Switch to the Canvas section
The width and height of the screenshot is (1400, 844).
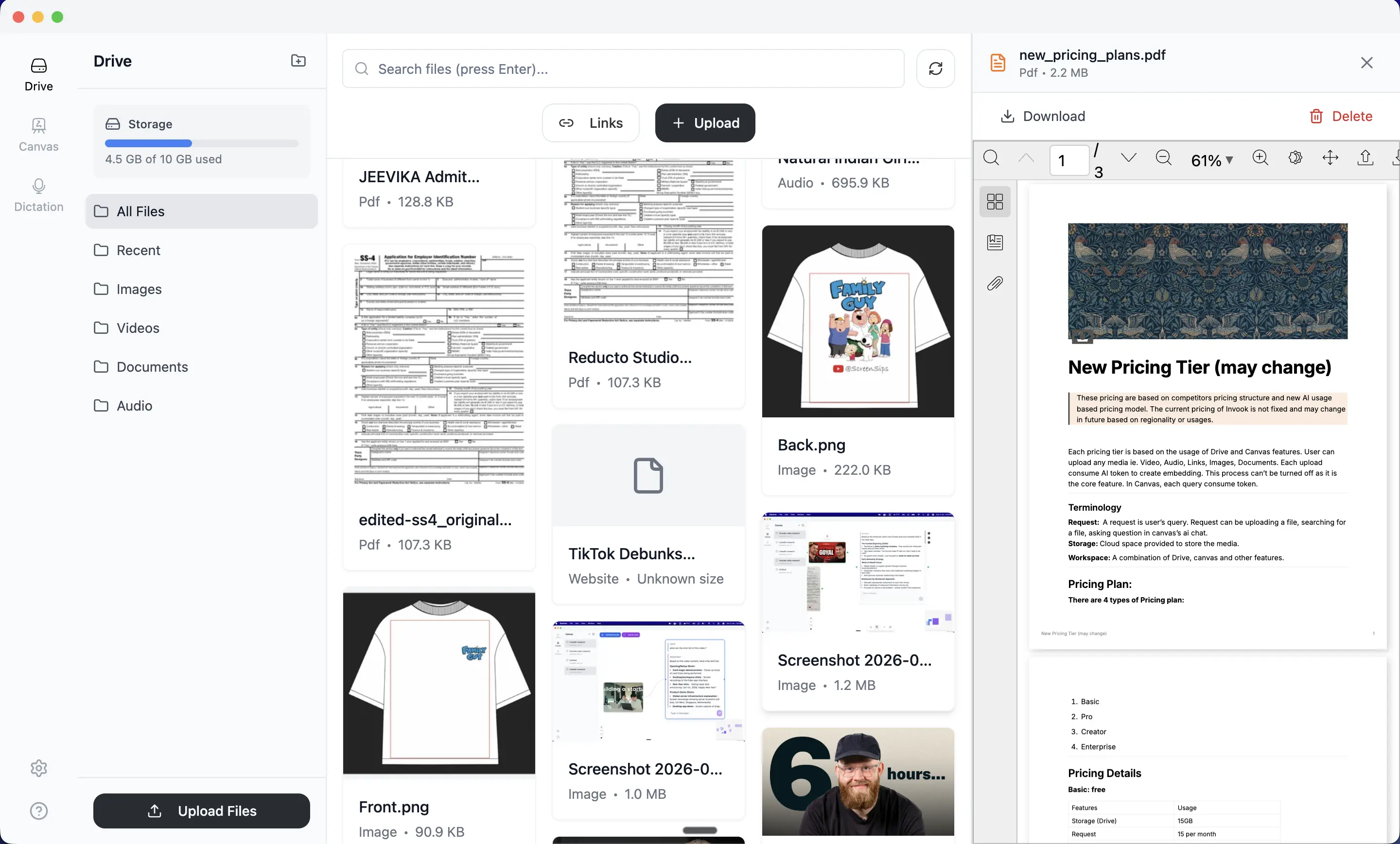point(38,135)
